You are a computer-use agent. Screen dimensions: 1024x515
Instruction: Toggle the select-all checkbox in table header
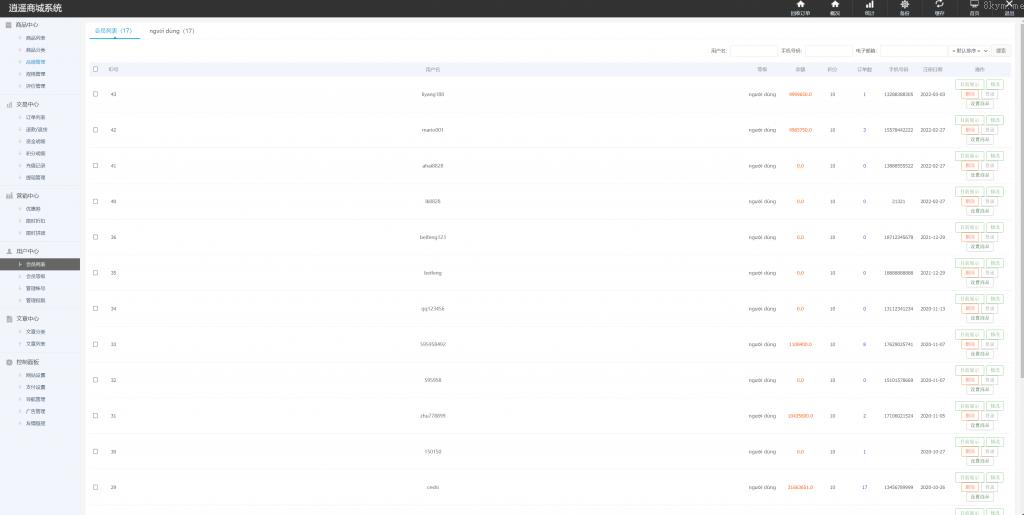tap(95, 69)
